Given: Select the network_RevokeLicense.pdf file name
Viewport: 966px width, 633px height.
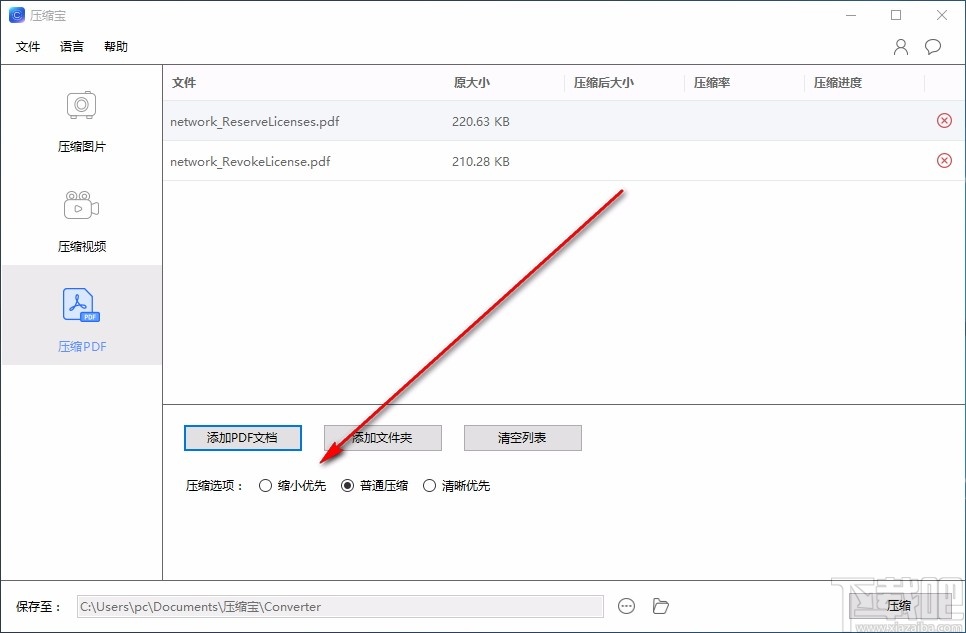Looking at the screenshot, I should pyautogui.click(x=250, y=161).
